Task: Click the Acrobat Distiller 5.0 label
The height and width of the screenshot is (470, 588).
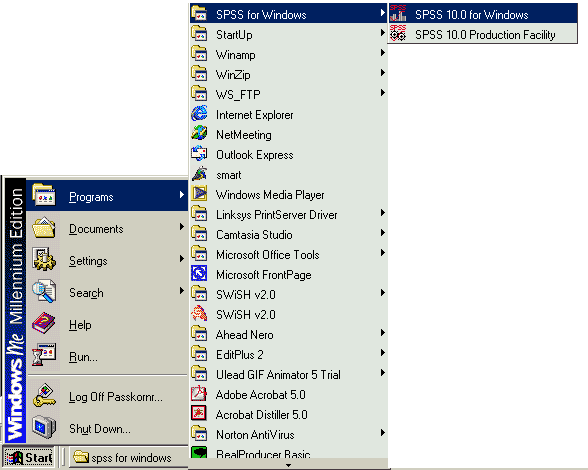Action: 261,414
